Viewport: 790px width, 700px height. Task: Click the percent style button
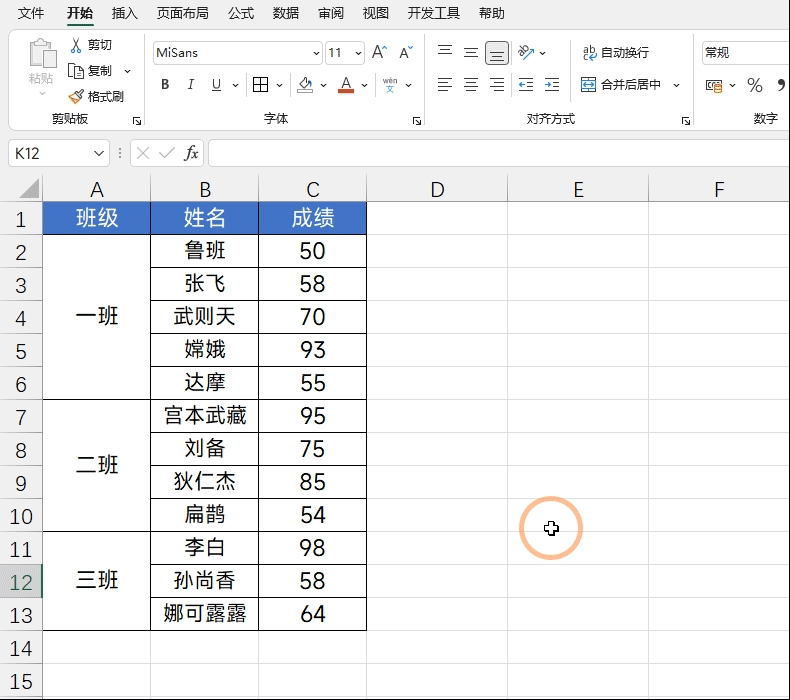point(755,85)
